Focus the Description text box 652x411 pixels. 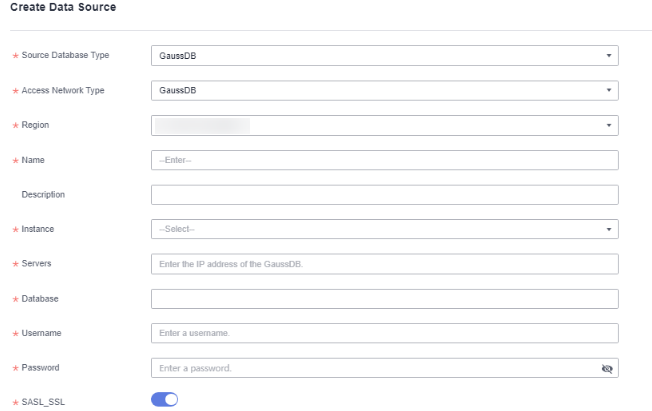point(385,195)
